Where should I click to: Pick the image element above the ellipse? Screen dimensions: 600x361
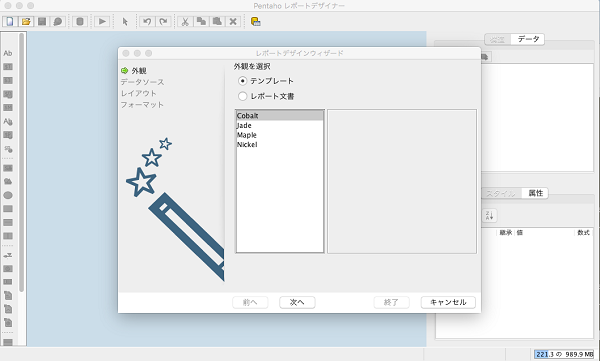click(x=8, y=181)
